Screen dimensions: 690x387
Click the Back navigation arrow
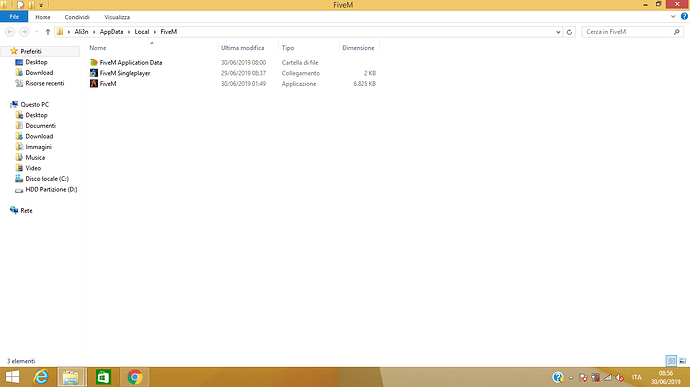pyautogui.click(x=10, y=32)
